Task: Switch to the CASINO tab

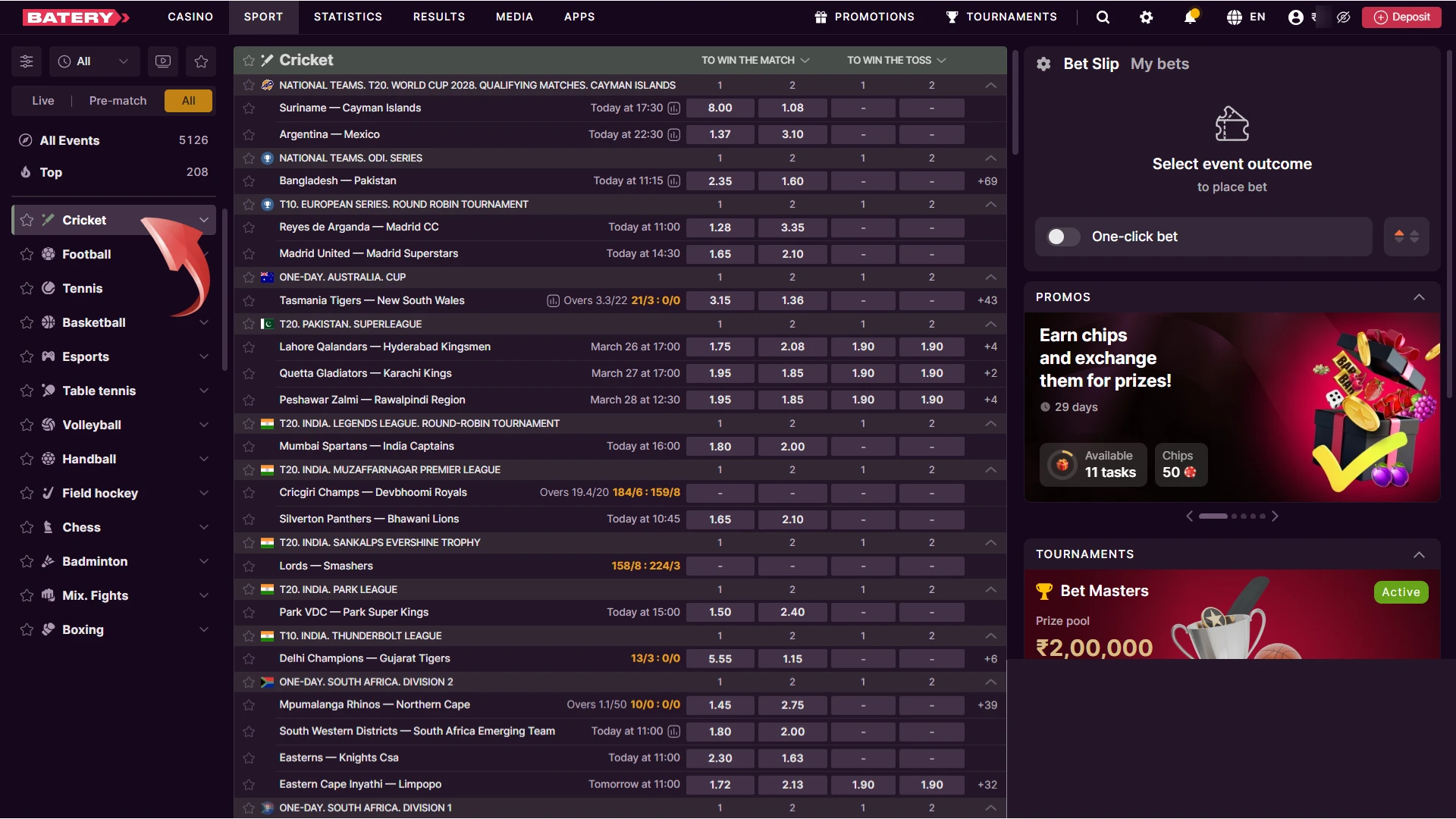Action: pyautogui.click(x=190, y=17)
